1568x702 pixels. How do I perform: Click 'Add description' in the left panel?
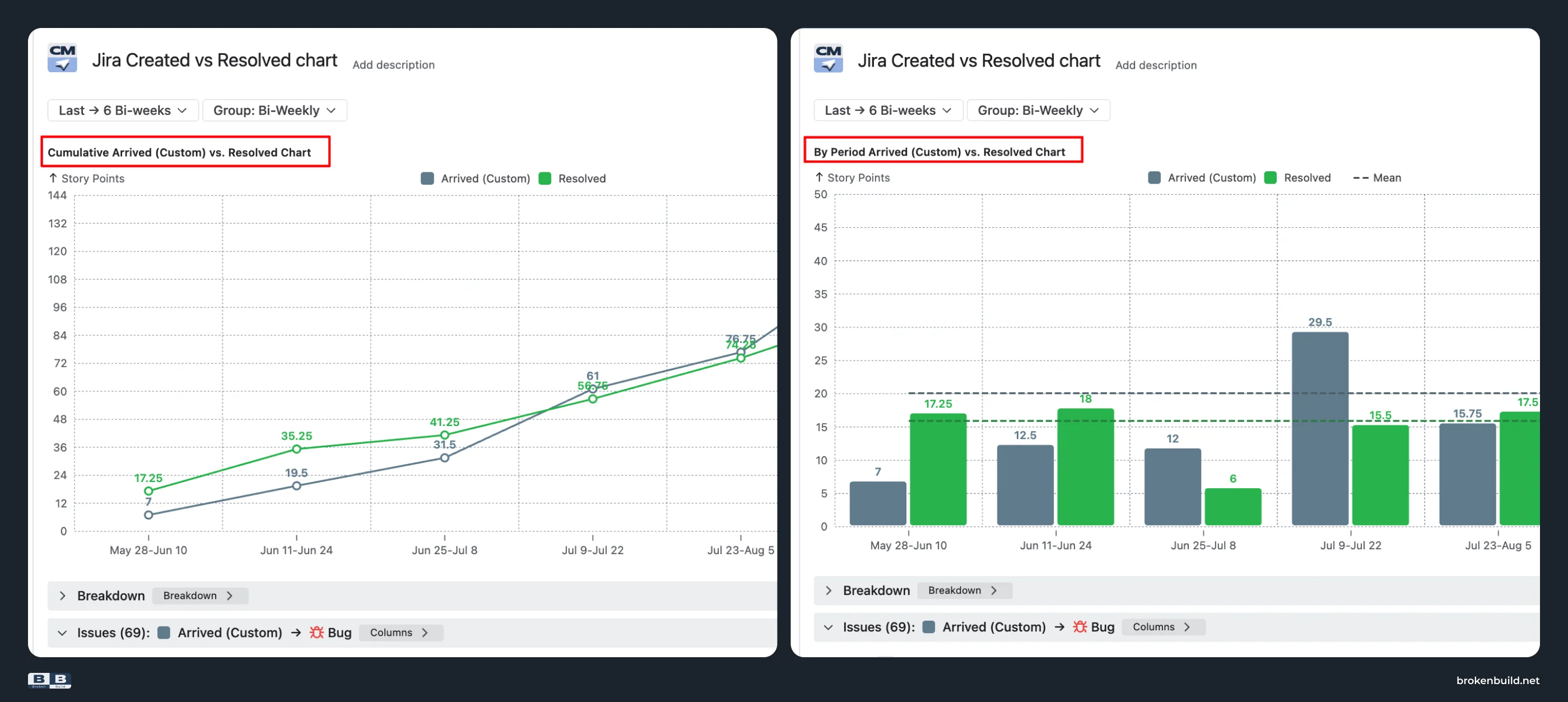393,64
